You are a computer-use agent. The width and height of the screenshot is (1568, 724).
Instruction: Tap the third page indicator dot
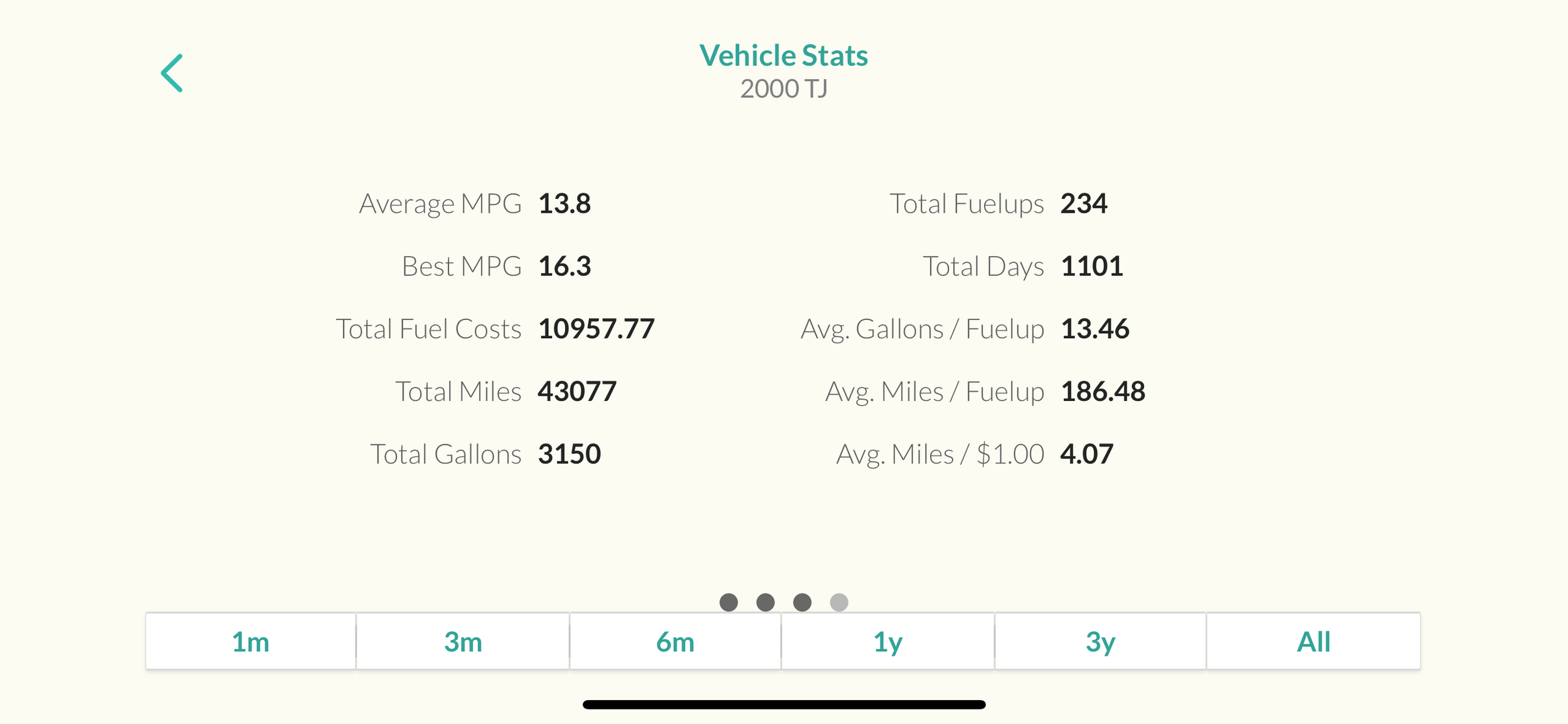tap(802, 602)
